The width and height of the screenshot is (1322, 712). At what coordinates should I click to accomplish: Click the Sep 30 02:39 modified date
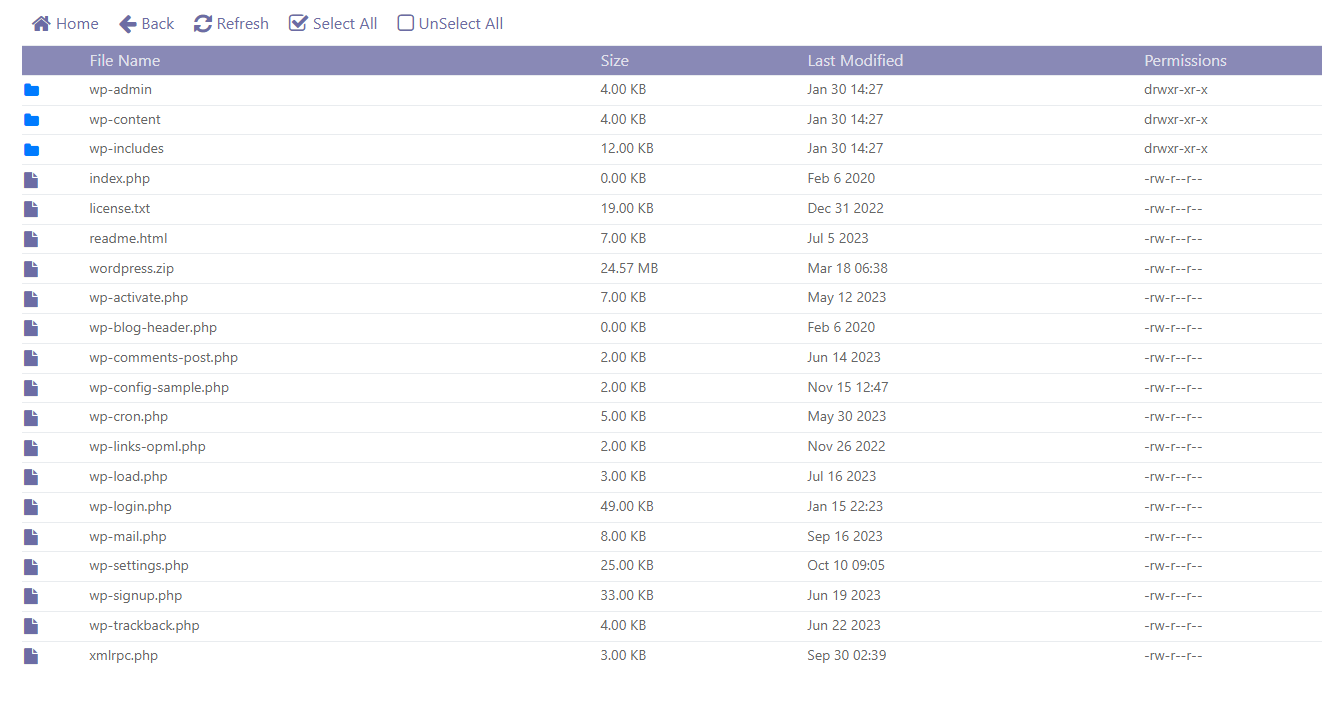coord(846,655)
